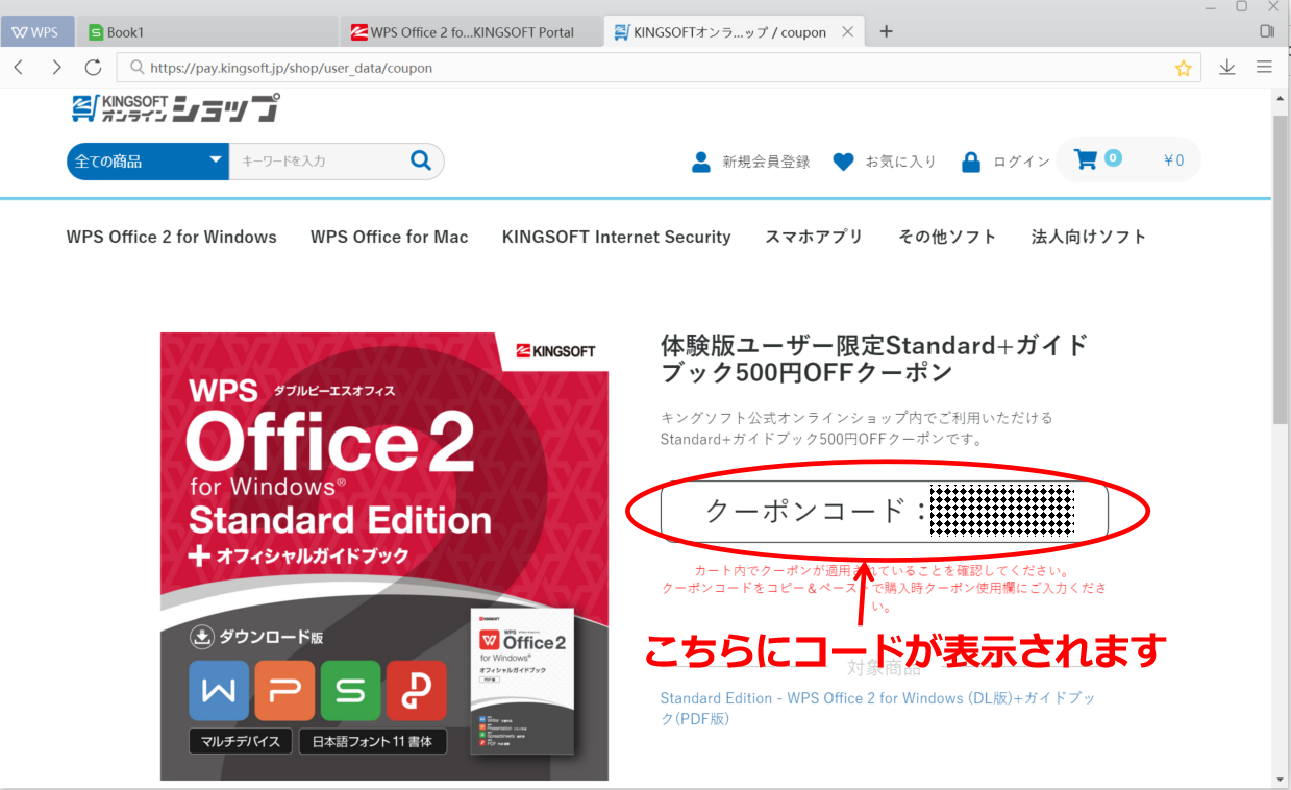
Task: Go forward with the browser forward arrow
Action: click(x=56, y=67)
